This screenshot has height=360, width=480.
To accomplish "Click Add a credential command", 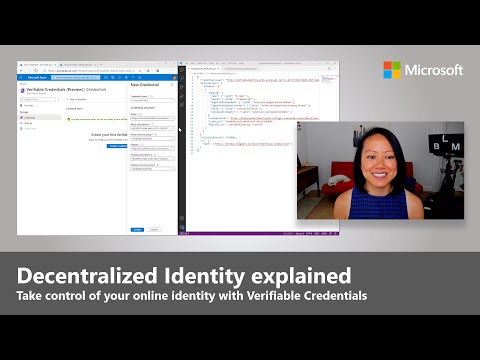I will pos(76,99).
